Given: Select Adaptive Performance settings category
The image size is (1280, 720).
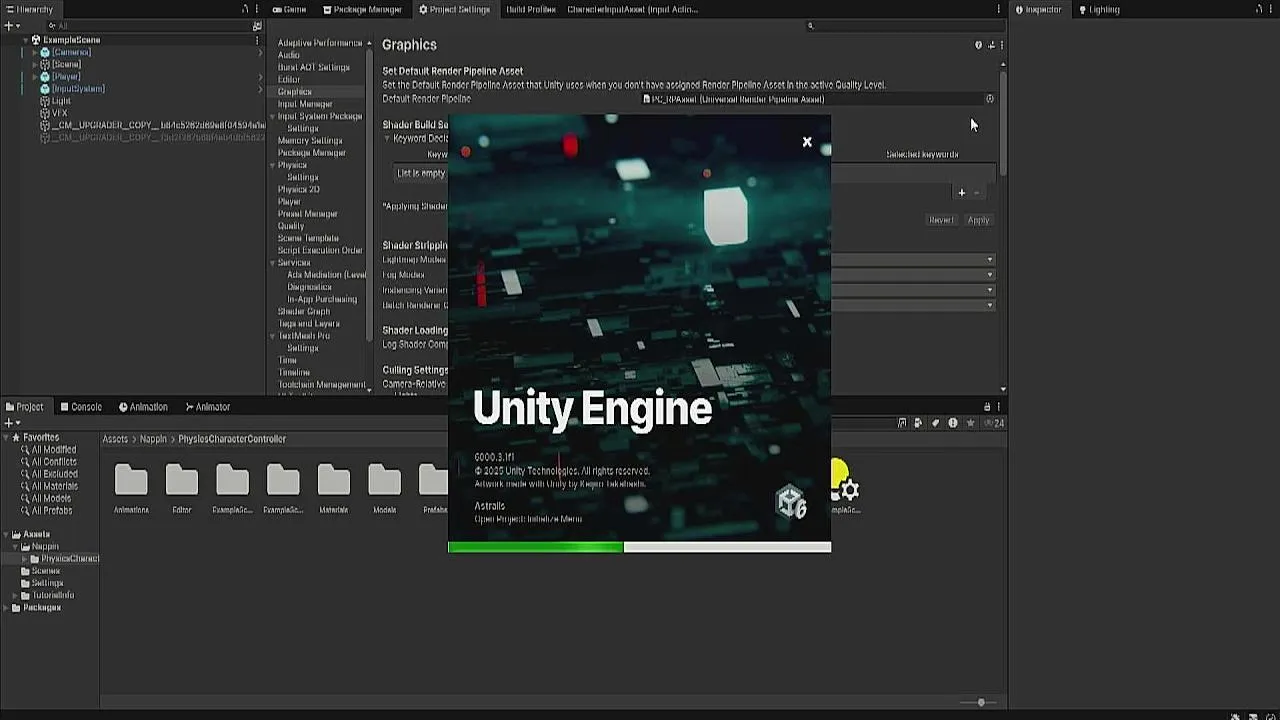Looking at the screenshot, I should tap(320, 43).
